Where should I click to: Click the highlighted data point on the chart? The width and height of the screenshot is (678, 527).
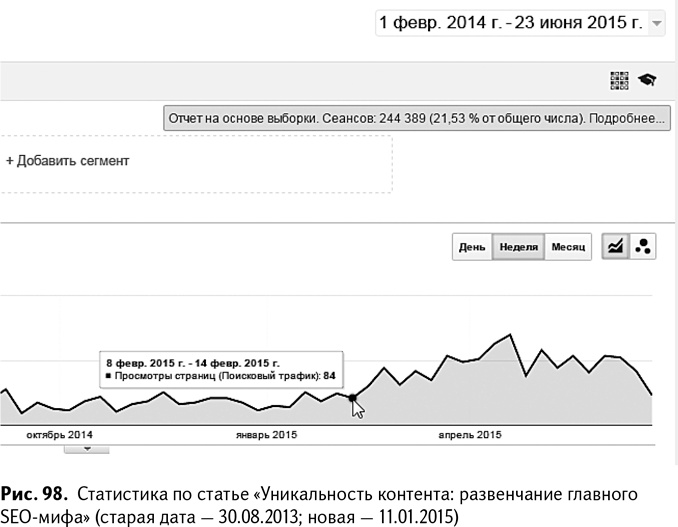[x=352, y=398]
